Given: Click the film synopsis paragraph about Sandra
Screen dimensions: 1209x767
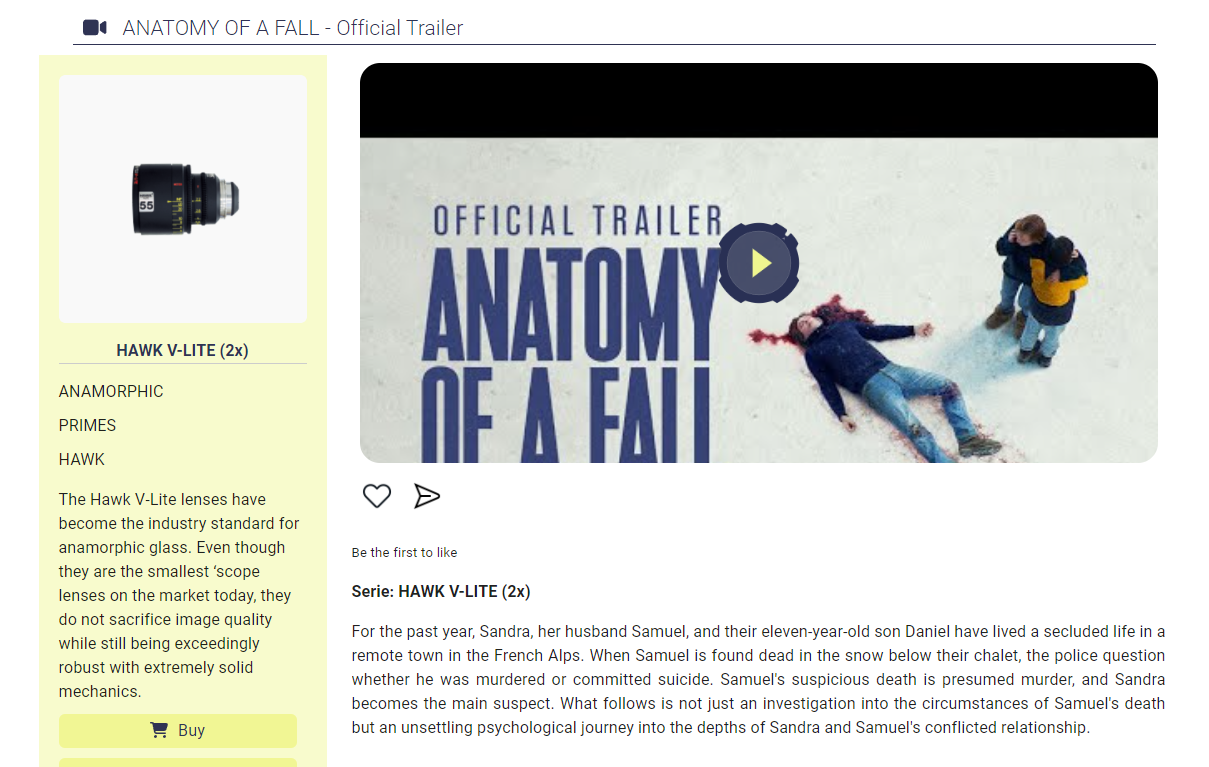Looking at the screenshot, I should pyautogui.click(x=759, y=679).
